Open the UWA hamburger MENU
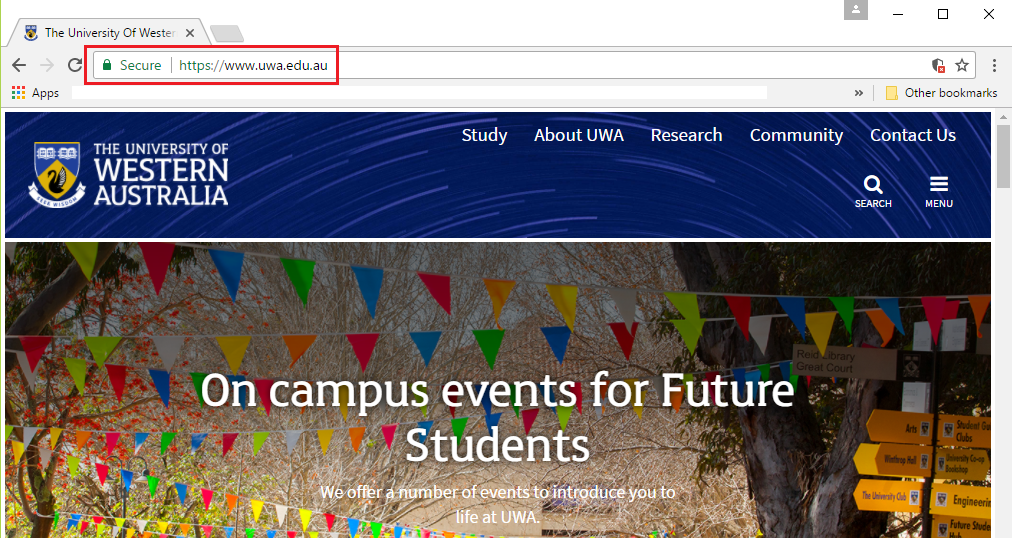 click(x=938, y=185)
